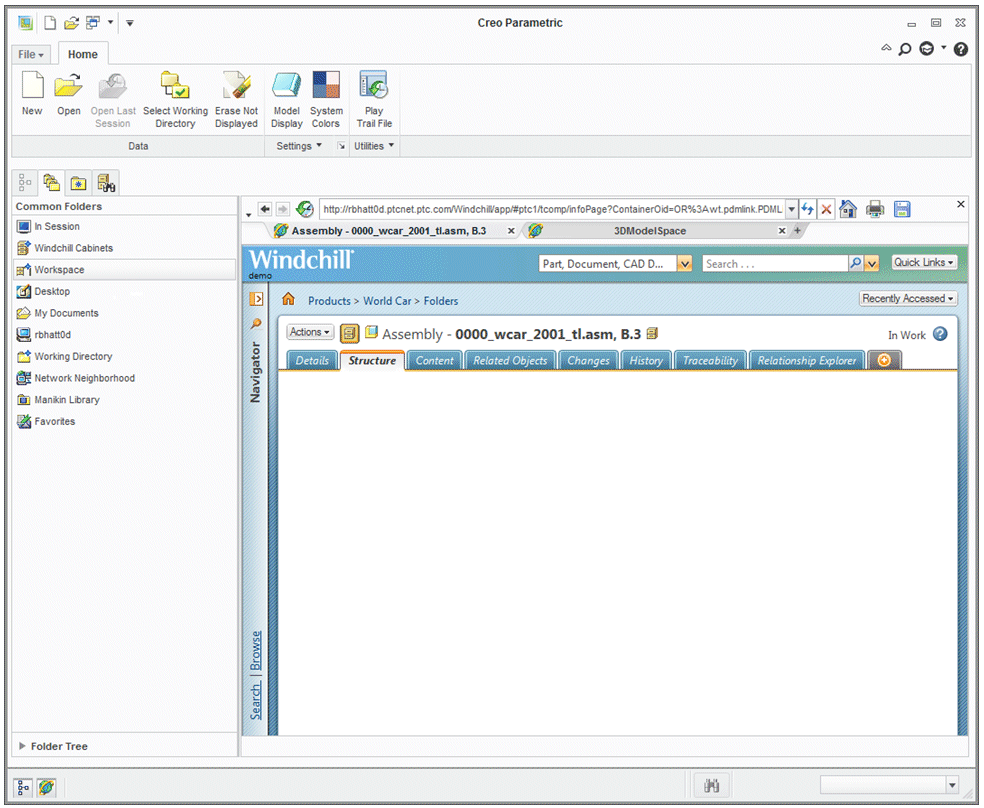Click the Erase Not Displayed icon
The height and width of the screenshot is (808, 984).
coord(236,97)
